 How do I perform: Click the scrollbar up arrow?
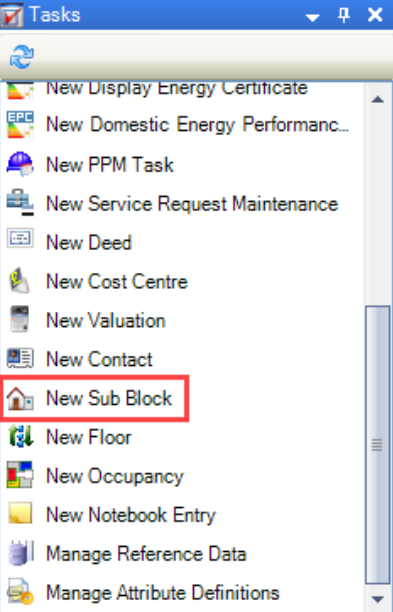(x=377, y=100)
